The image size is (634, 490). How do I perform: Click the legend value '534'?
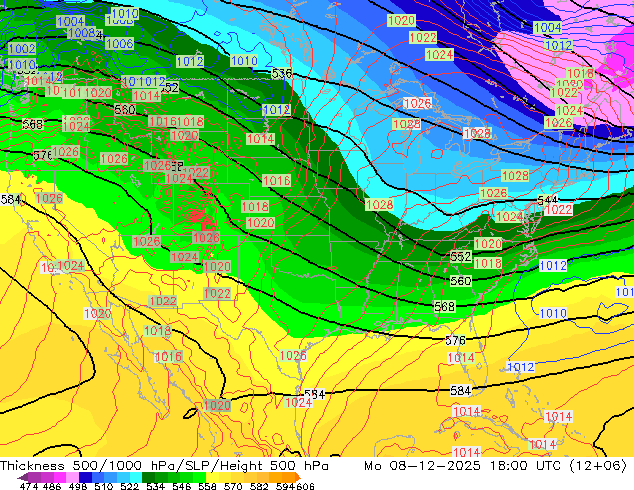point(156,486)
